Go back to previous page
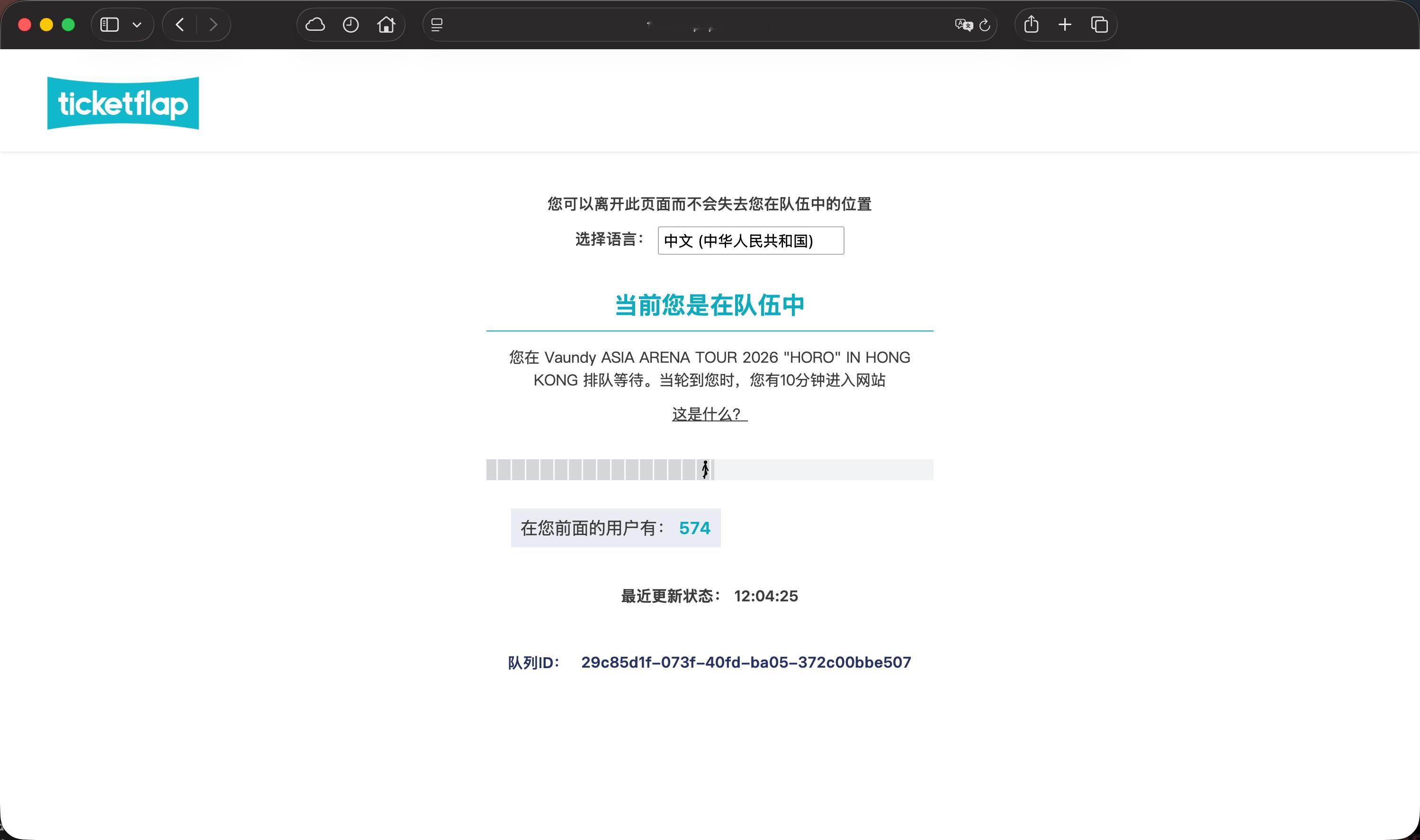 click(x=180, y=25)
